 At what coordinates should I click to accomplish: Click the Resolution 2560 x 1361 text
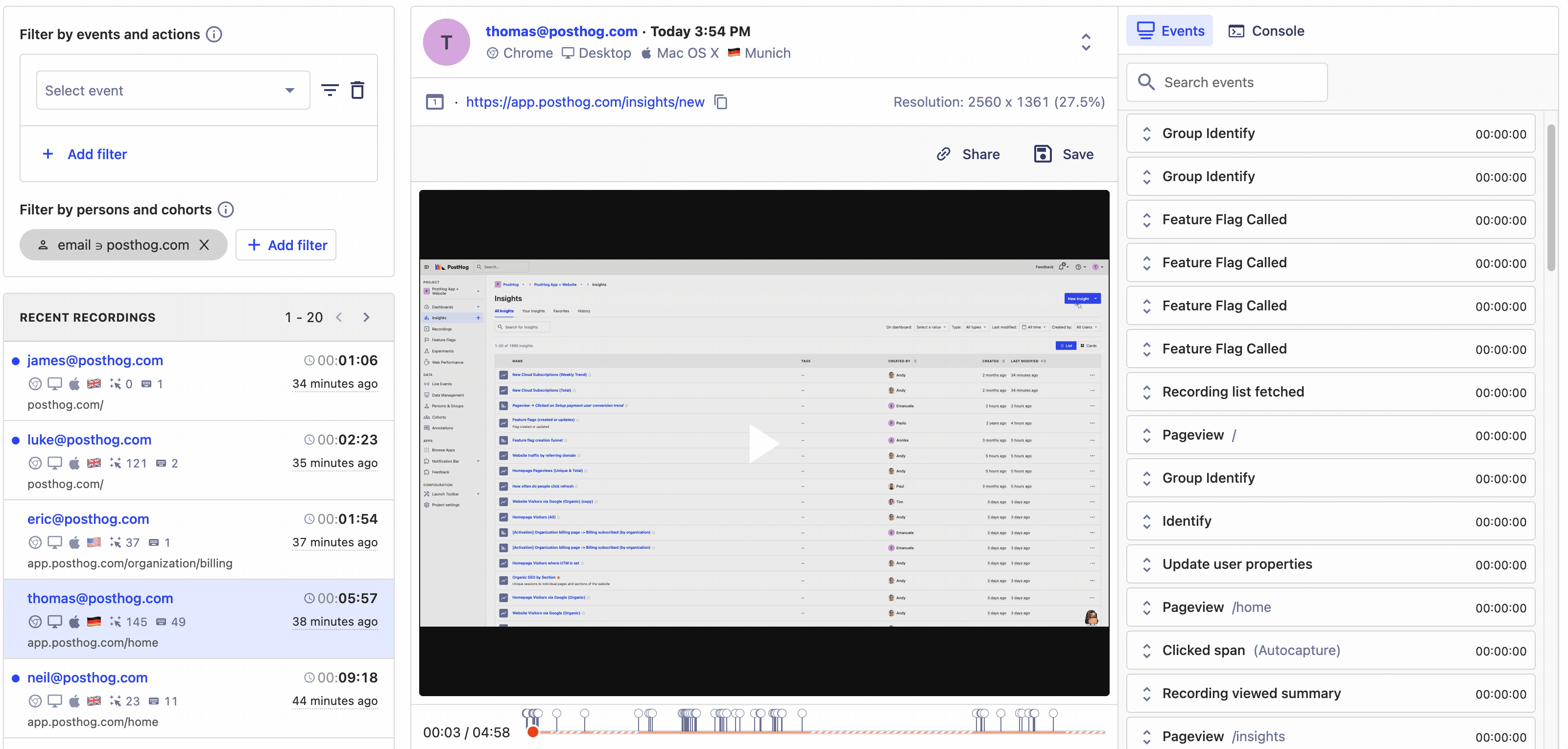tap(998, 102)
